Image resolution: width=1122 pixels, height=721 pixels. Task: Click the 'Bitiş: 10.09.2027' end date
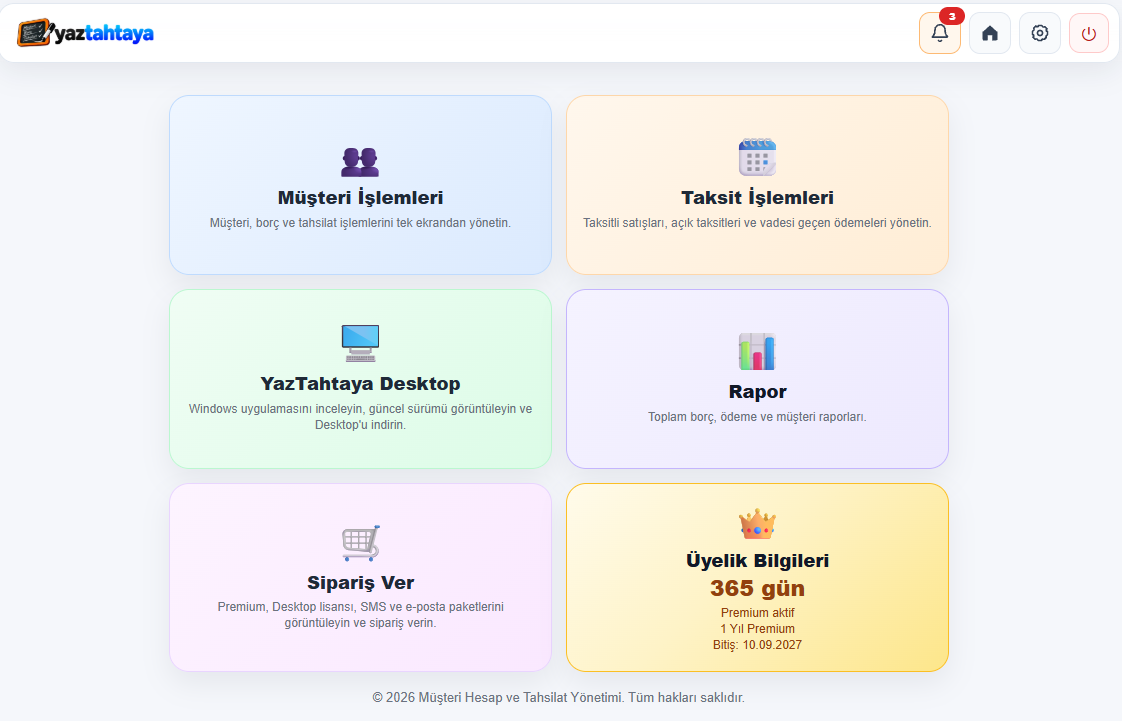[757, 644]
